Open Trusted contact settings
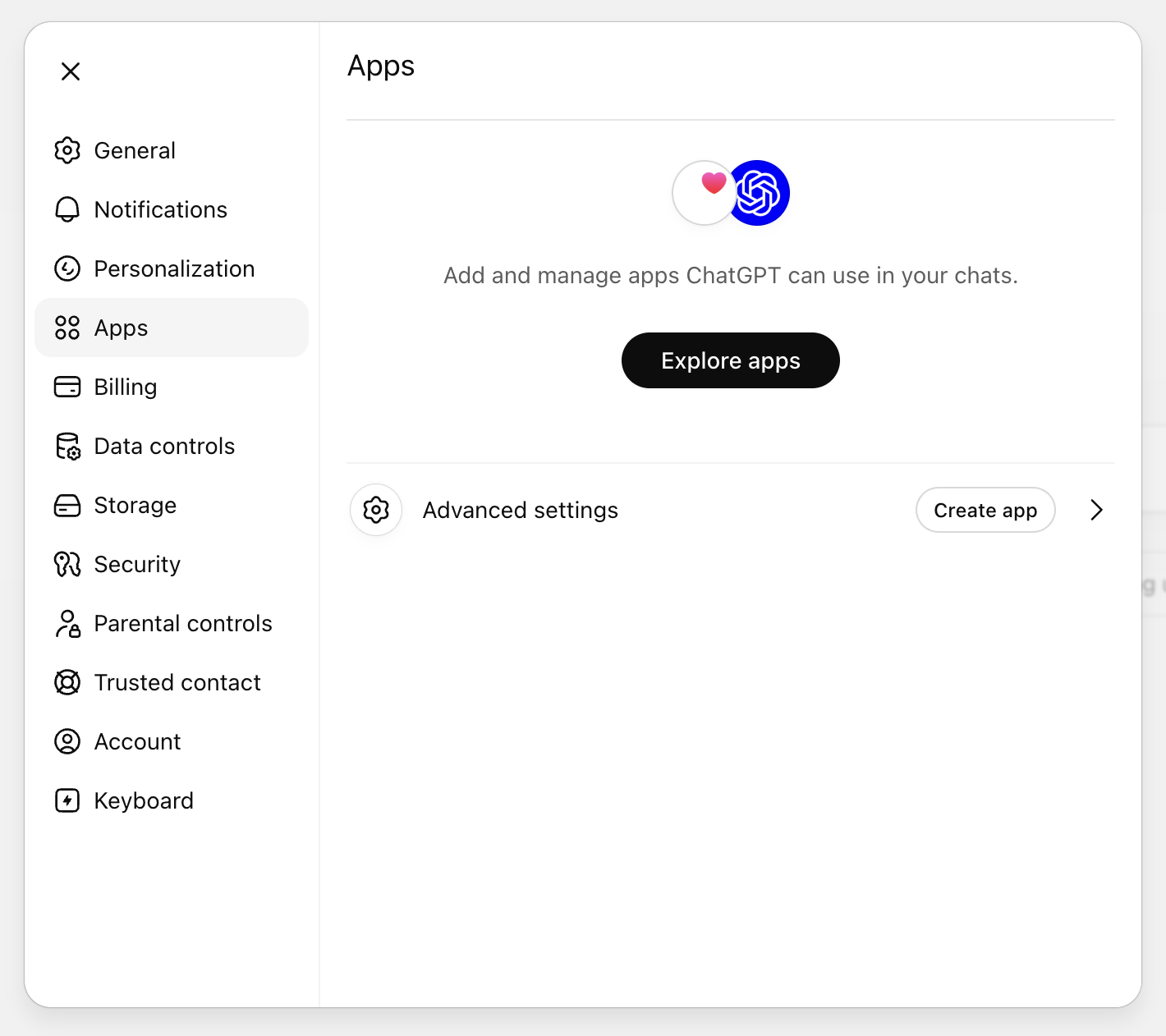 tap(172, 682)
